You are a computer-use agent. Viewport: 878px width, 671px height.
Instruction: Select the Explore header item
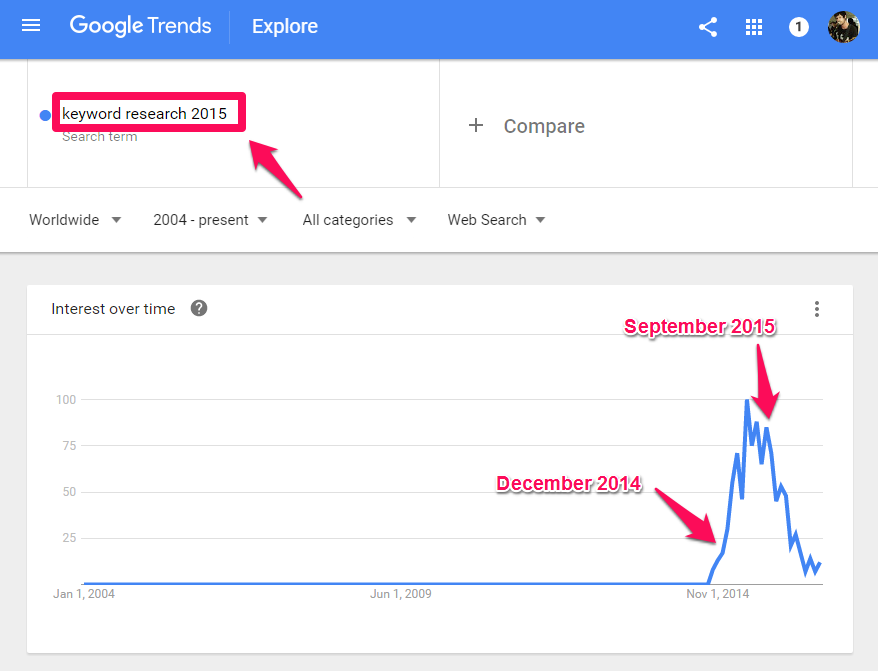pyautogui.click(x=284, y=26)
